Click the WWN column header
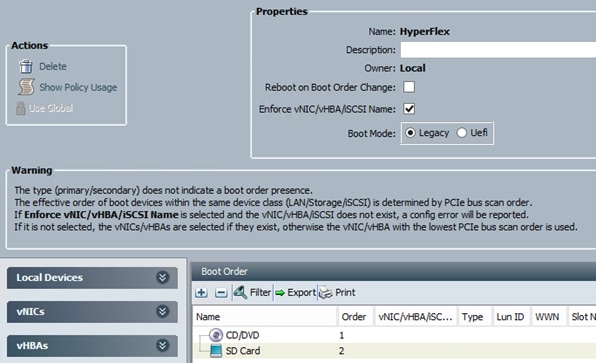The width and height of the screenshot is (596, 363). (x=549, y=317)
